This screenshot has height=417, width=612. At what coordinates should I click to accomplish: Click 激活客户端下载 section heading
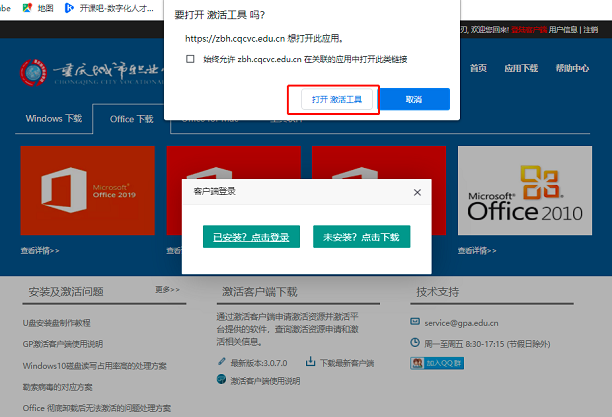pos(260,292)
